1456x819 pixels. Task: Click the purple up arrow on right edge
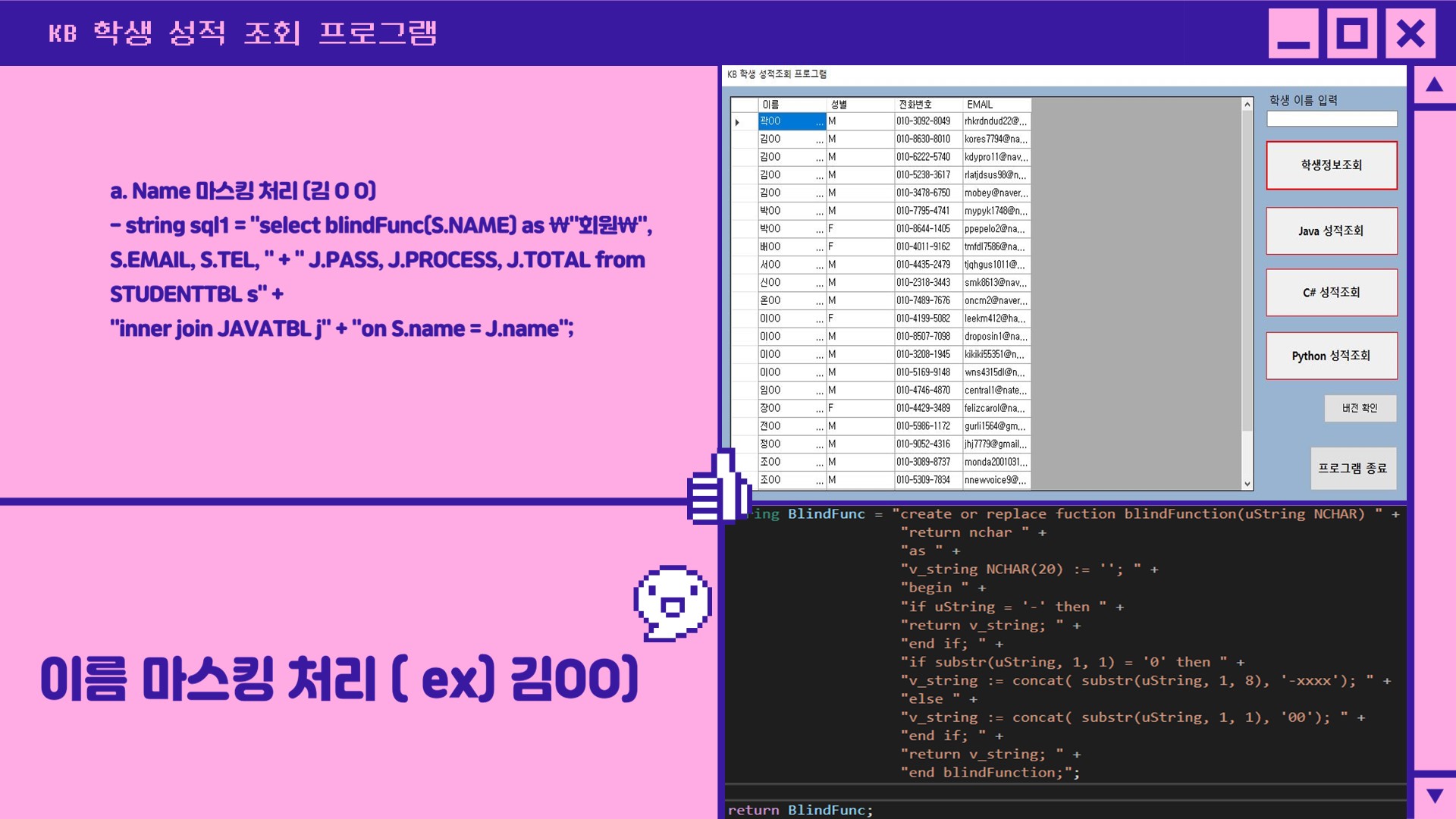pos(1432,86)
